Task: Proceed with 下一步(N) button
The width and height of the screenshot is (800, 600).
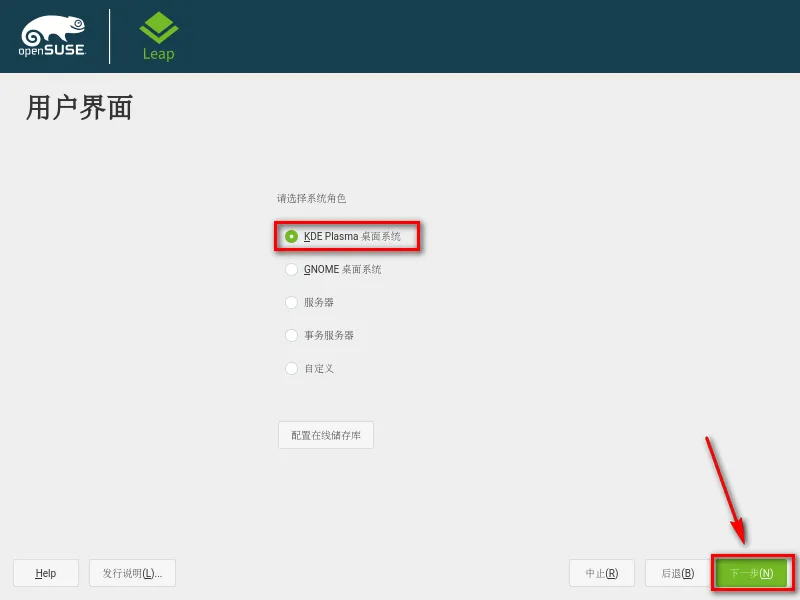Action: [752, 573]
